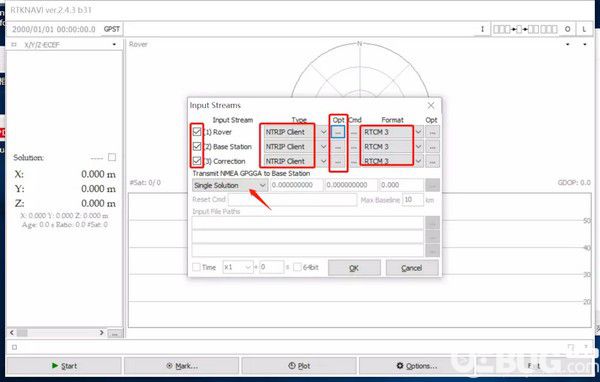
Task: Click the first Input File Paths field
Action: click(x=308, y=223)
